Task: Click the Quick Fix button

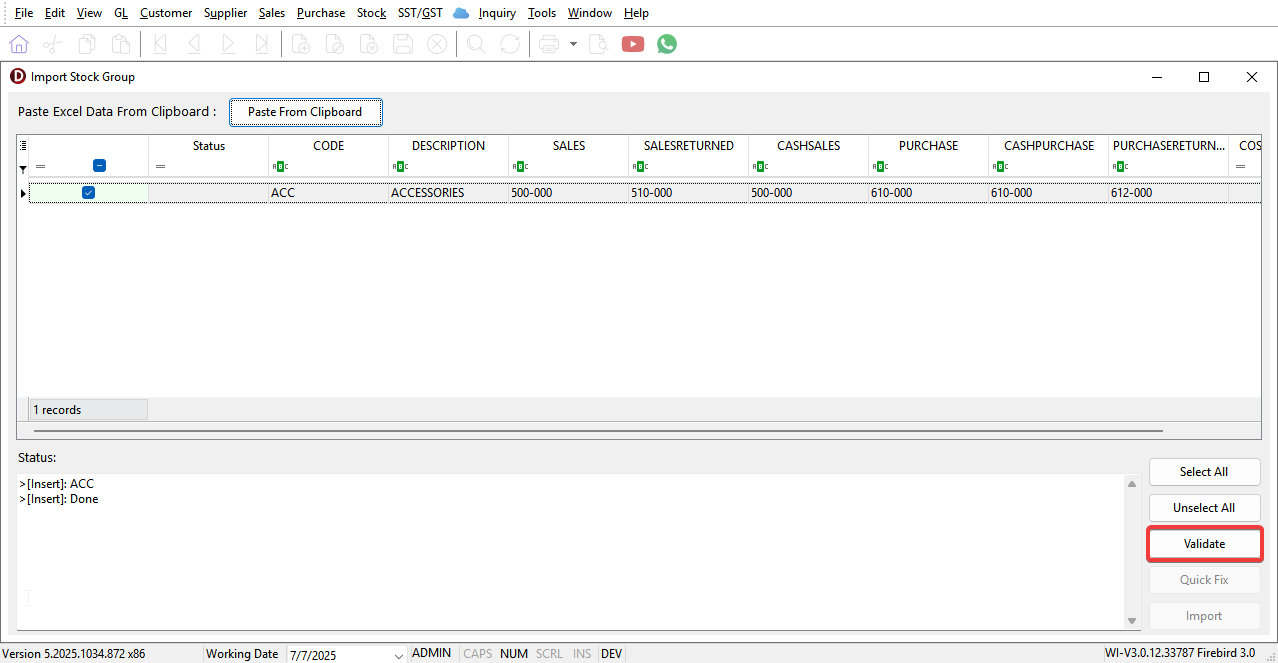Action: (1204, 580)
